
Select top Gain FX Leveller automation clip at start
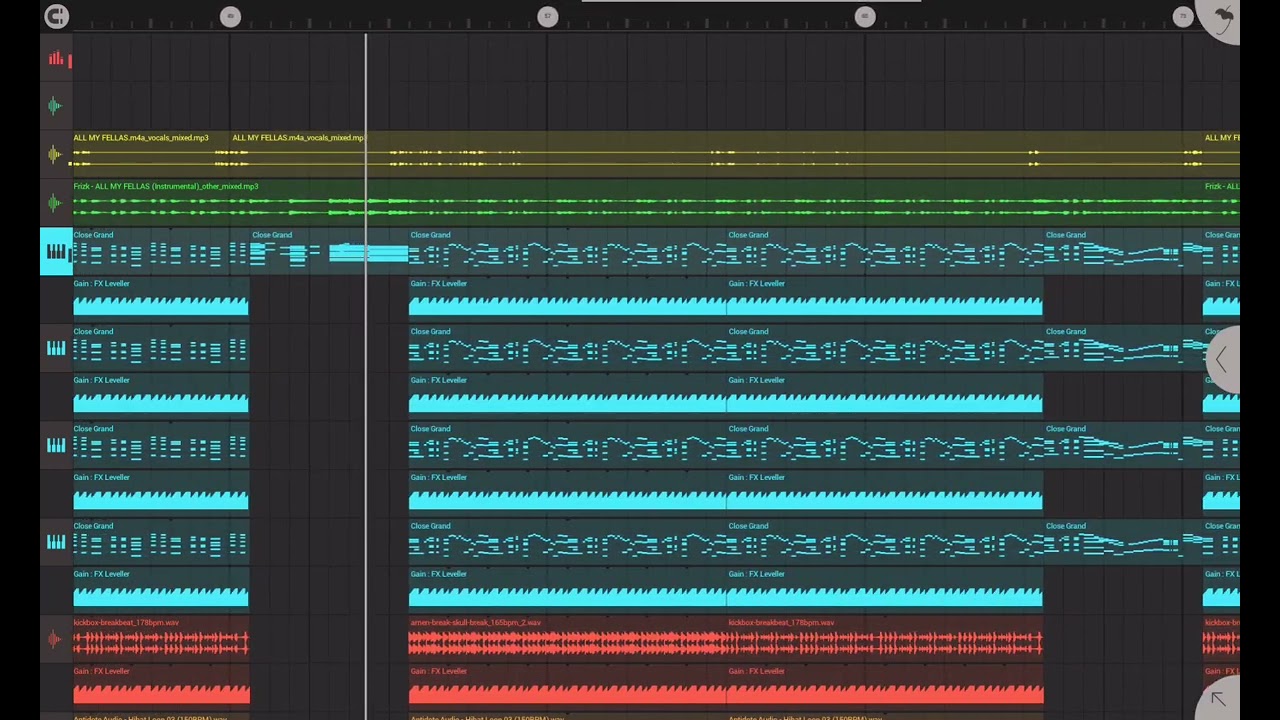161,299
